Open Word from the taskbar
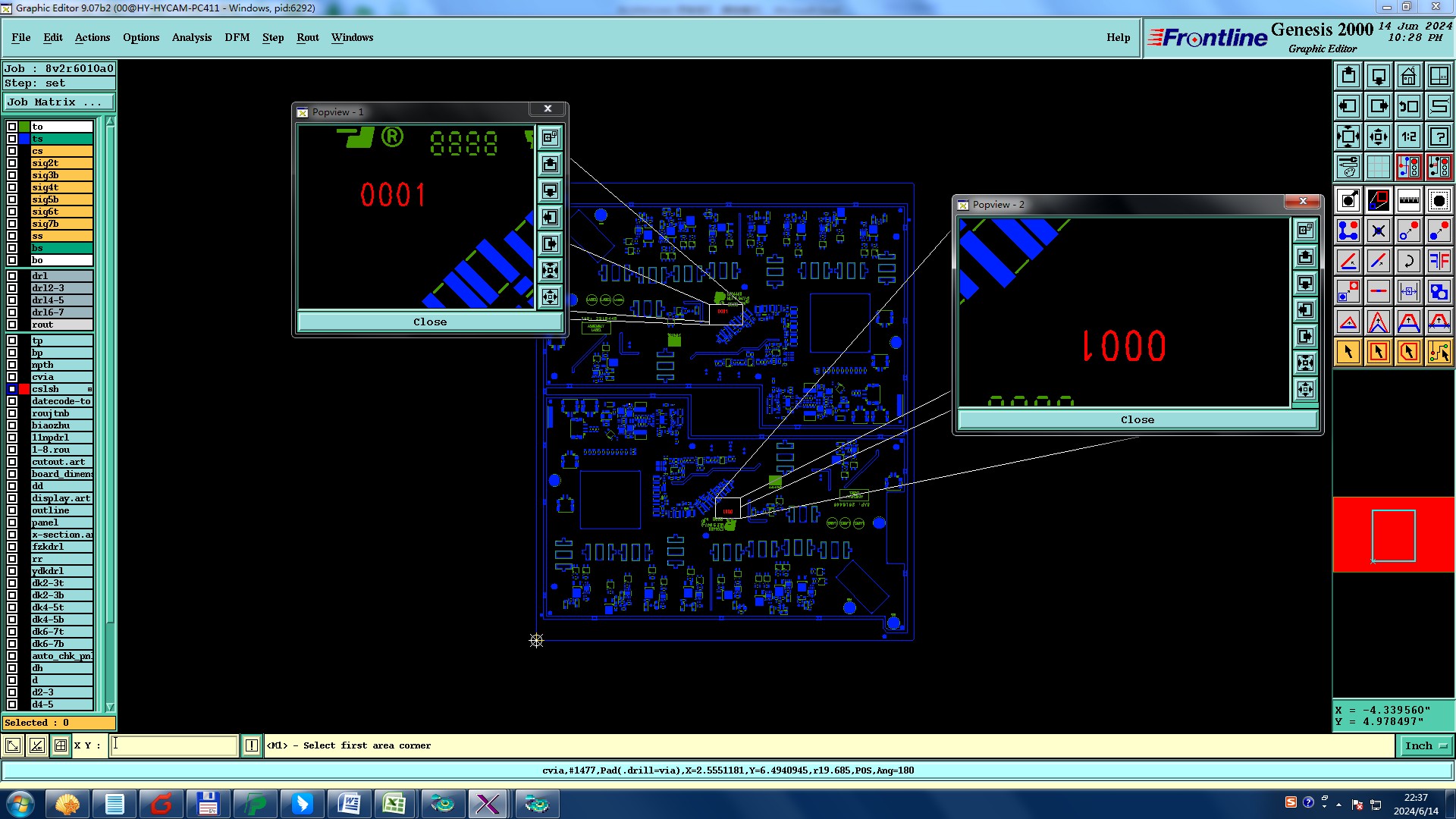Screen dimensions: 1456x819 tap(349, 804)
